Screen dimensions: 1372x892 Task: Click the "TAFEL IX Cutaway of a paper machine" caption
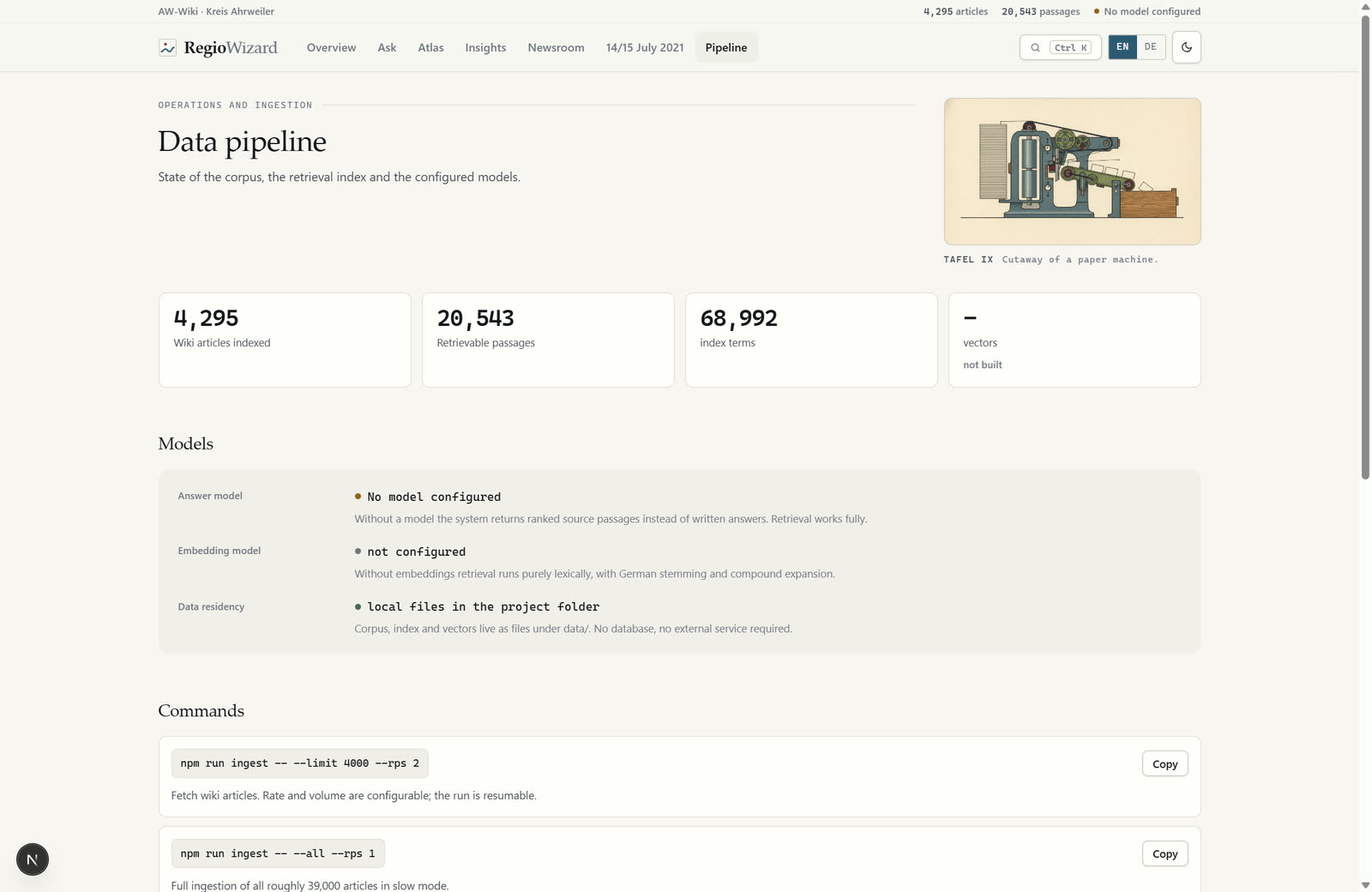[1050, 259]
